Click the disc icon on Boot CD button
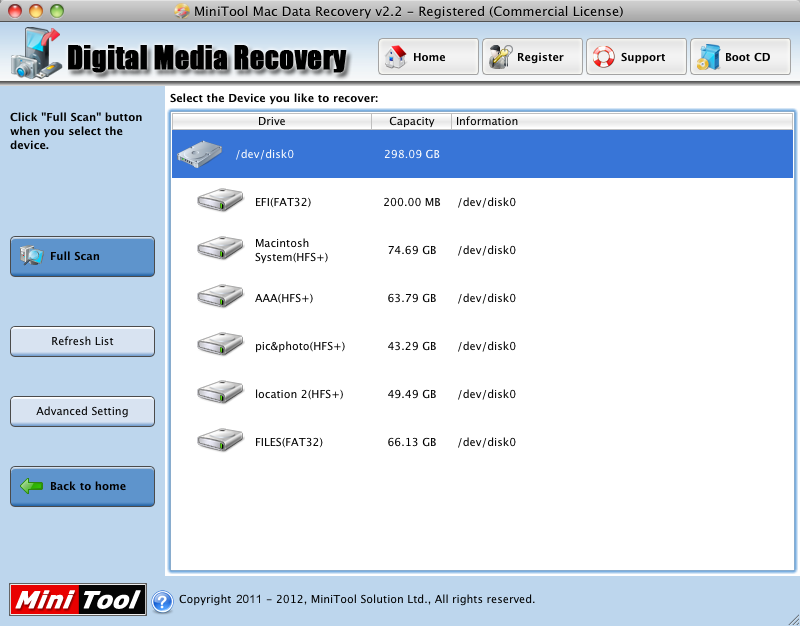This screenshot has width=800, height=626. (x=708, y=57)
